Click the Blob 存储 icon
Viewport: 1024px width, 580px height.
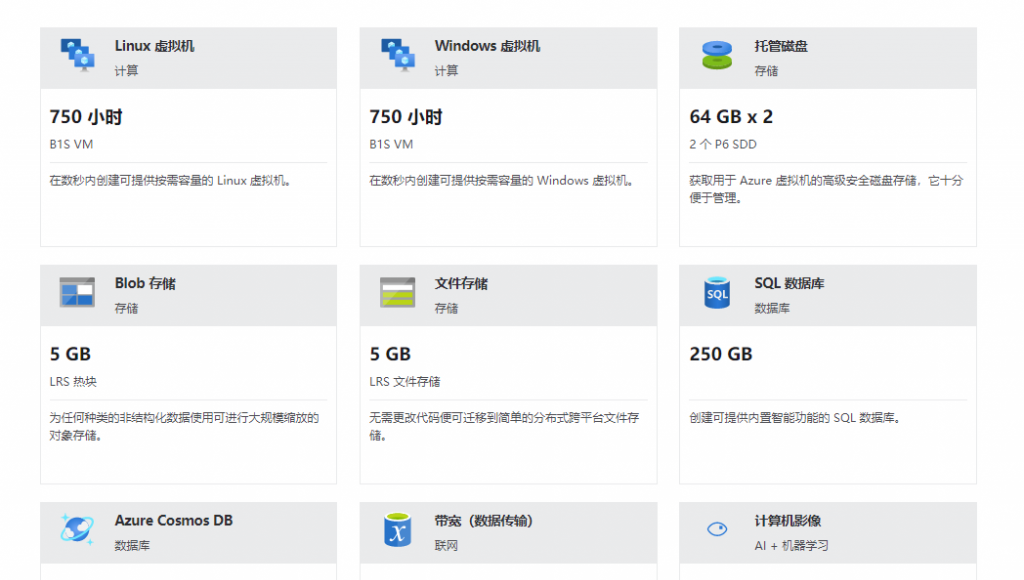point(77,292)
